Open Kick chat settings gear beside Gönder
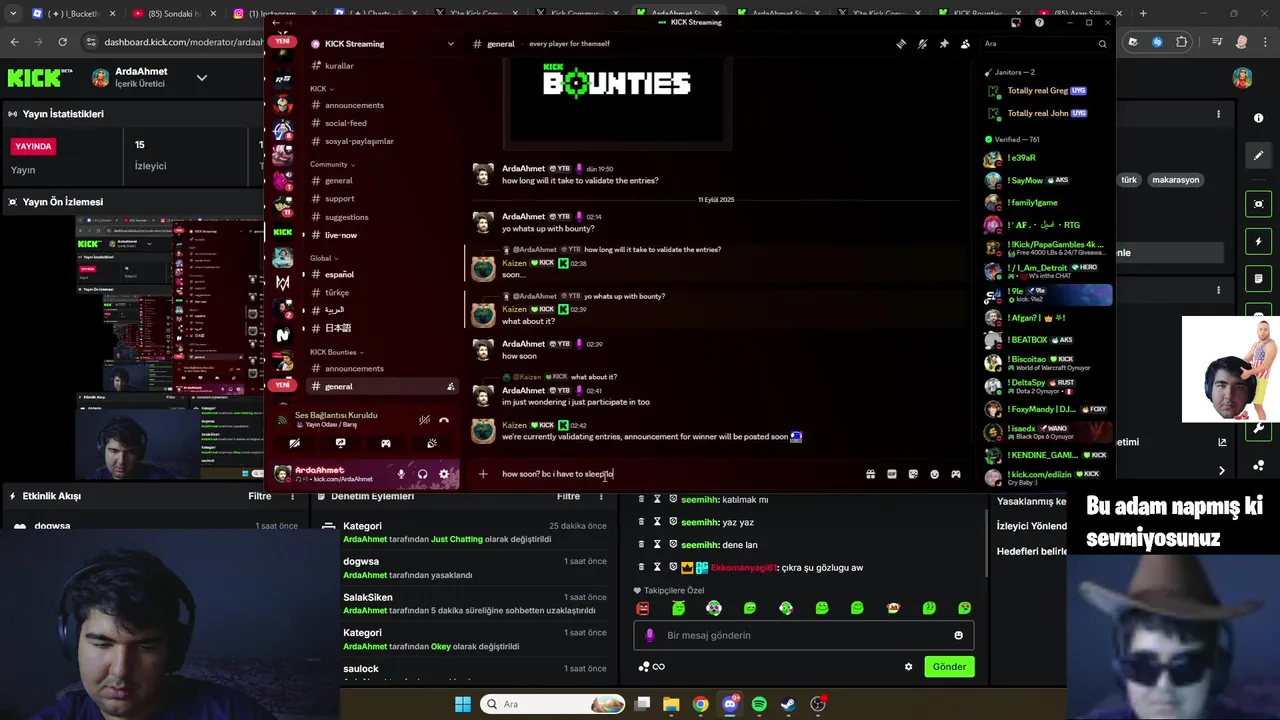The height and width of the screenshot is (720, 1280). pyautogui.click(x=908, y=667)
